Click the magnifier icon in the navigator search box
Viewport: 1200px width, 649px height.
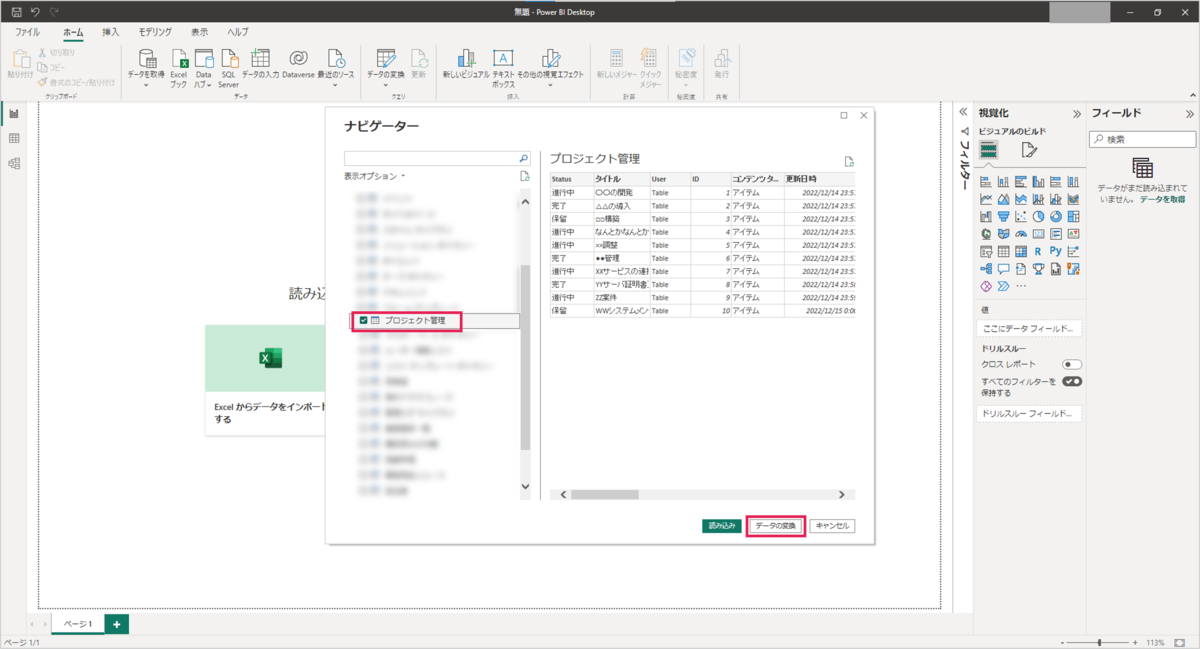(523, 158)
